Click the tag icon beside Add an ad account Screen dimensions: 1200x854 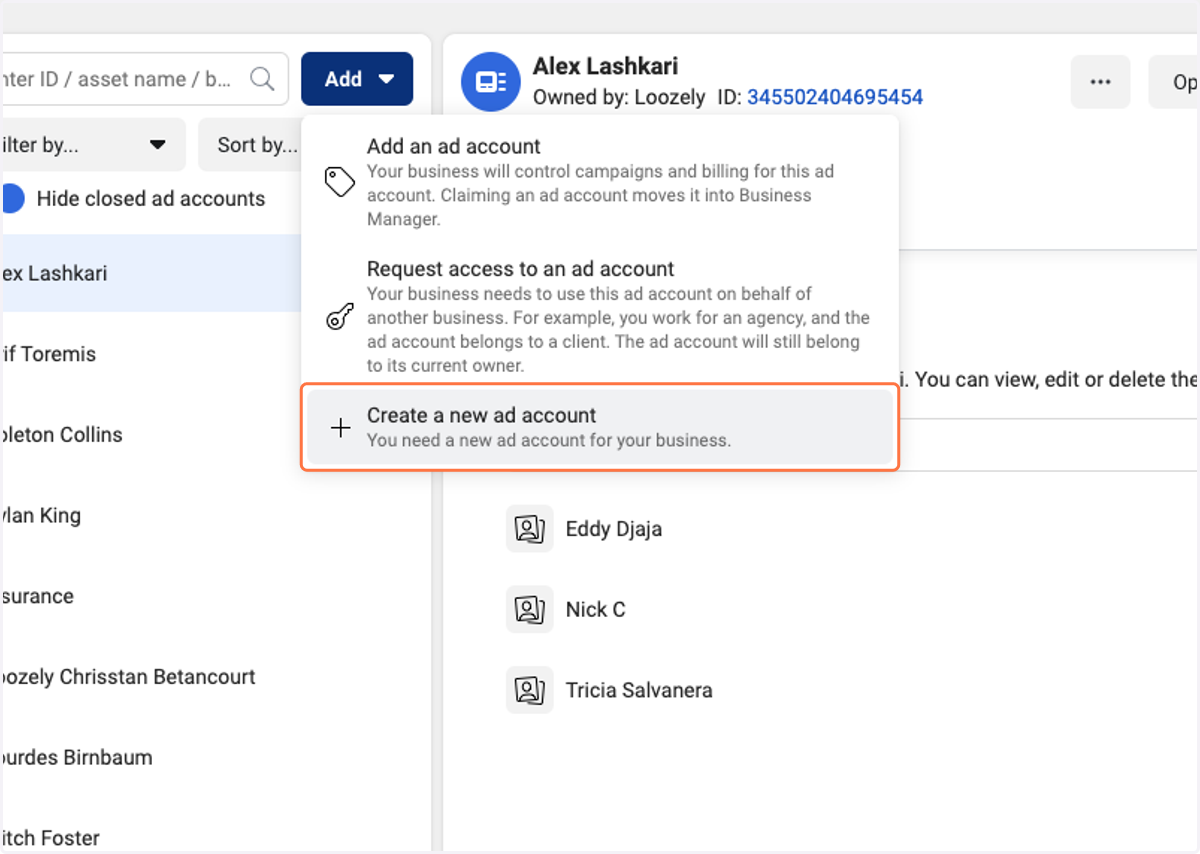click(x=340, y=182)
